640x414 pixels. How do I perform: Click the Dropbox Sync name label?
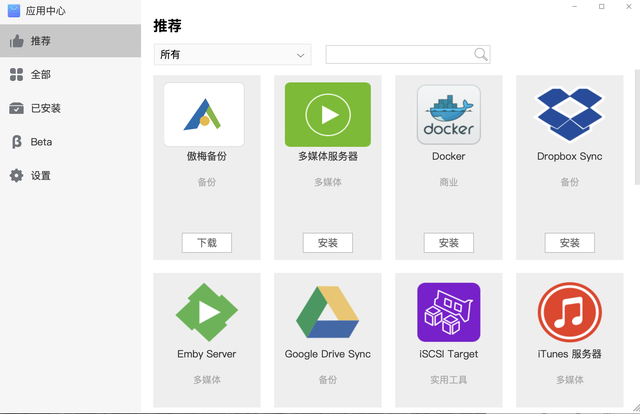[x=569, y=156]
